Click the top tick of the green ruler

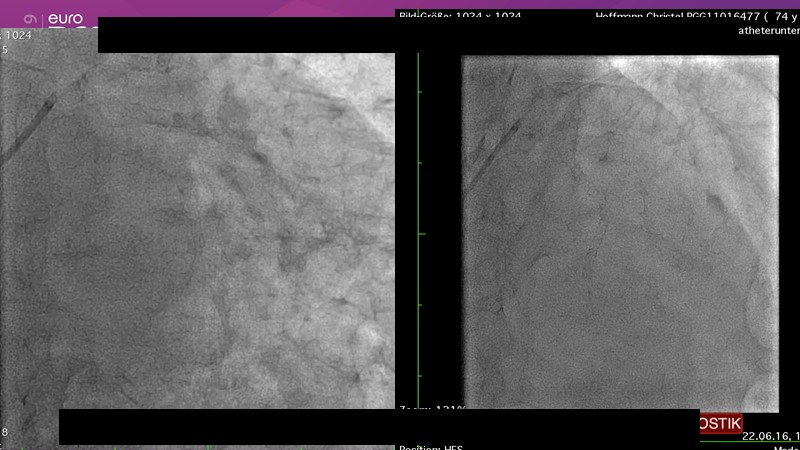422,90
